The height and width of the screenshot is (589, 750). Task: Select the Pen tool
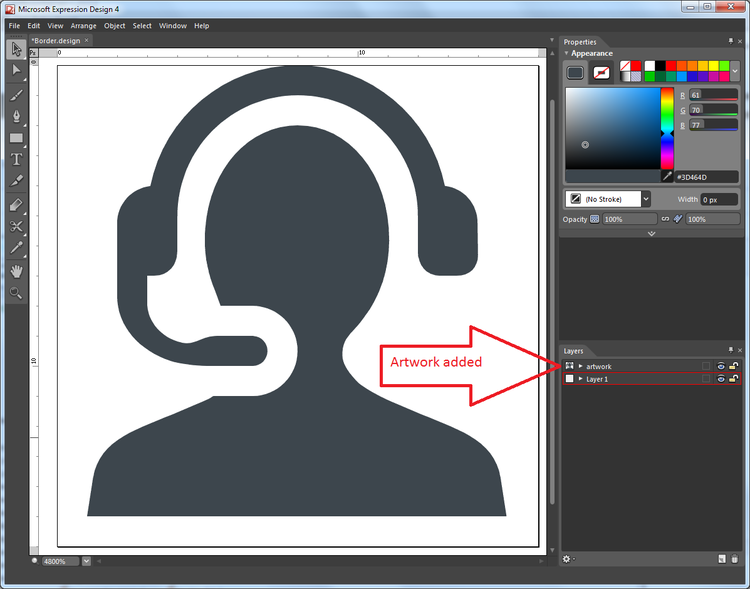[16, 116]
